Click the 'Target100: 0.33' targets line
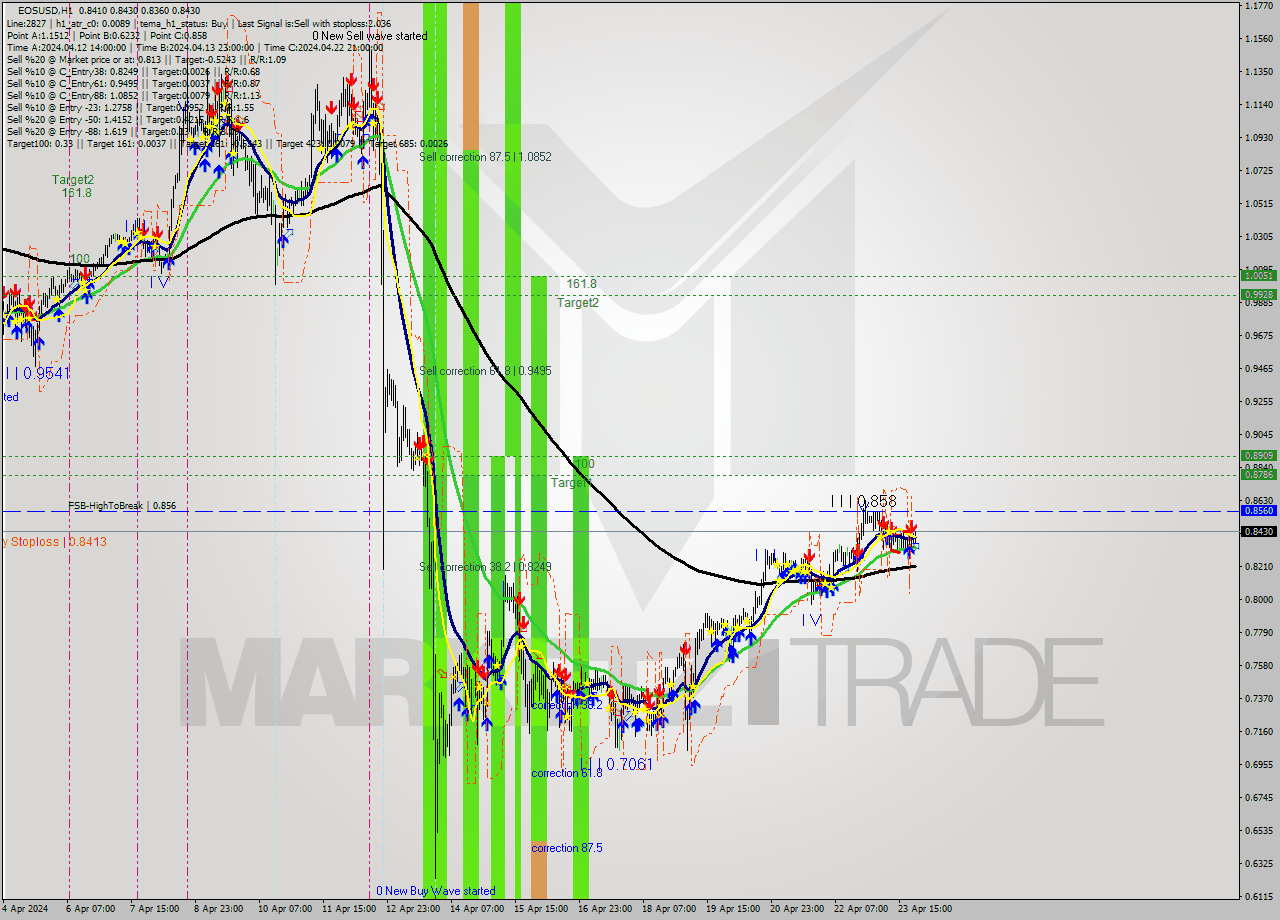Viewport: 1280px width, 920px height. (226, 143)
